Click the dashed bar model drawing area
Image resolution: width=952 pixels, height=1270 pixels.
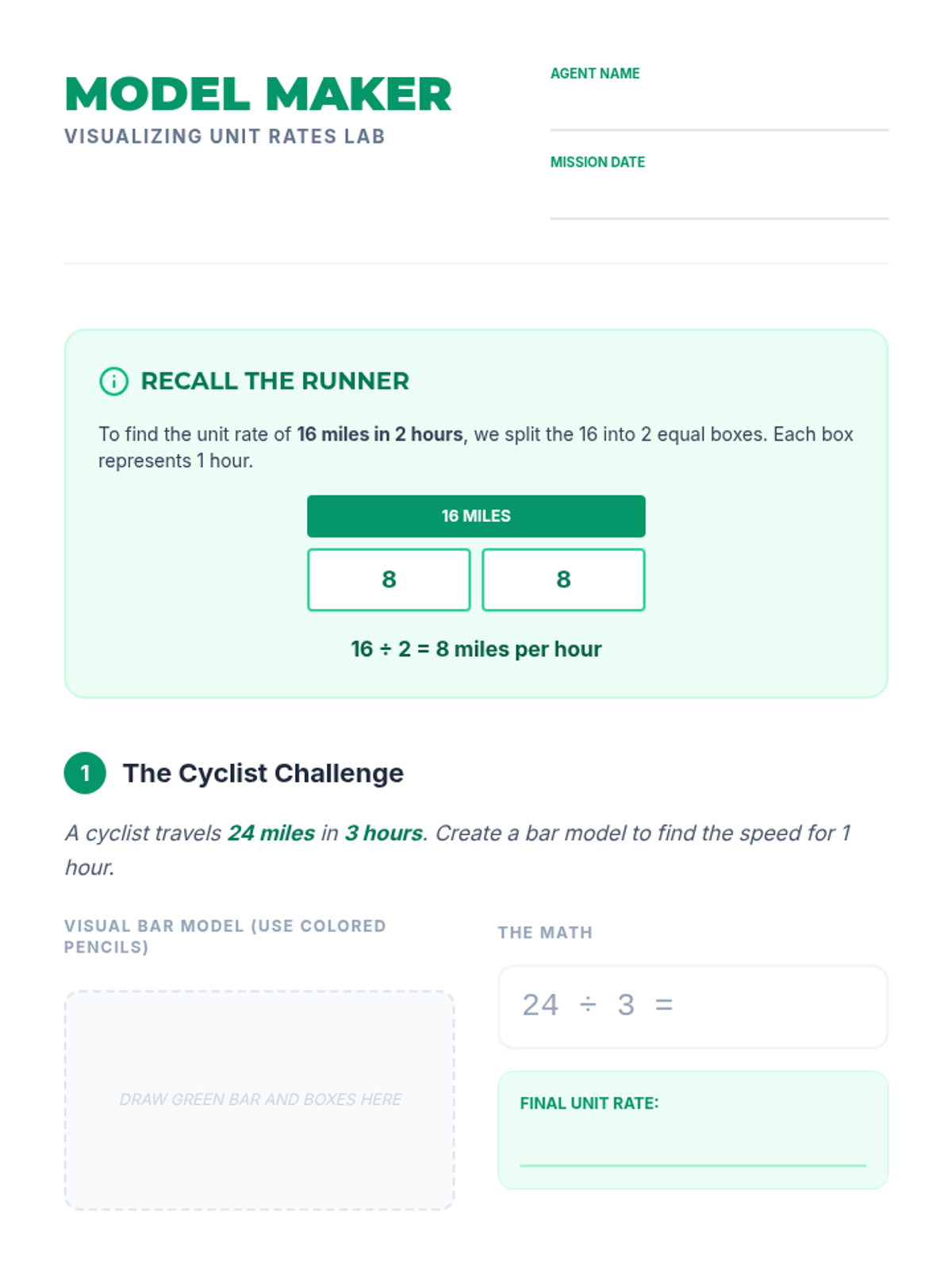pos(259,1099)
